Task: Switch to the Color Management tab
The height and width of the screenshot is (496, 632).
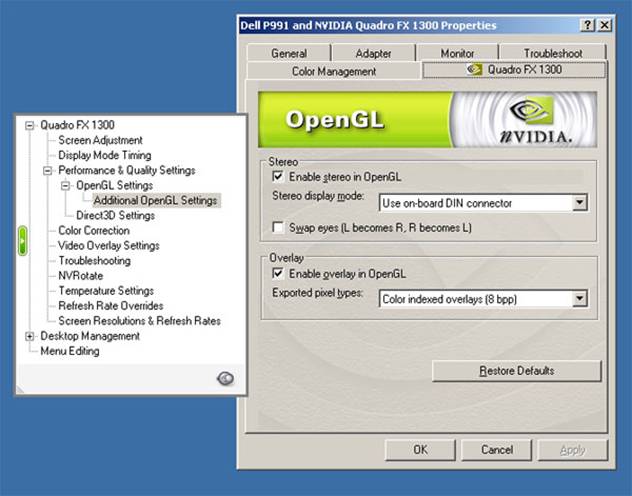Action: [x=333, y=71]
